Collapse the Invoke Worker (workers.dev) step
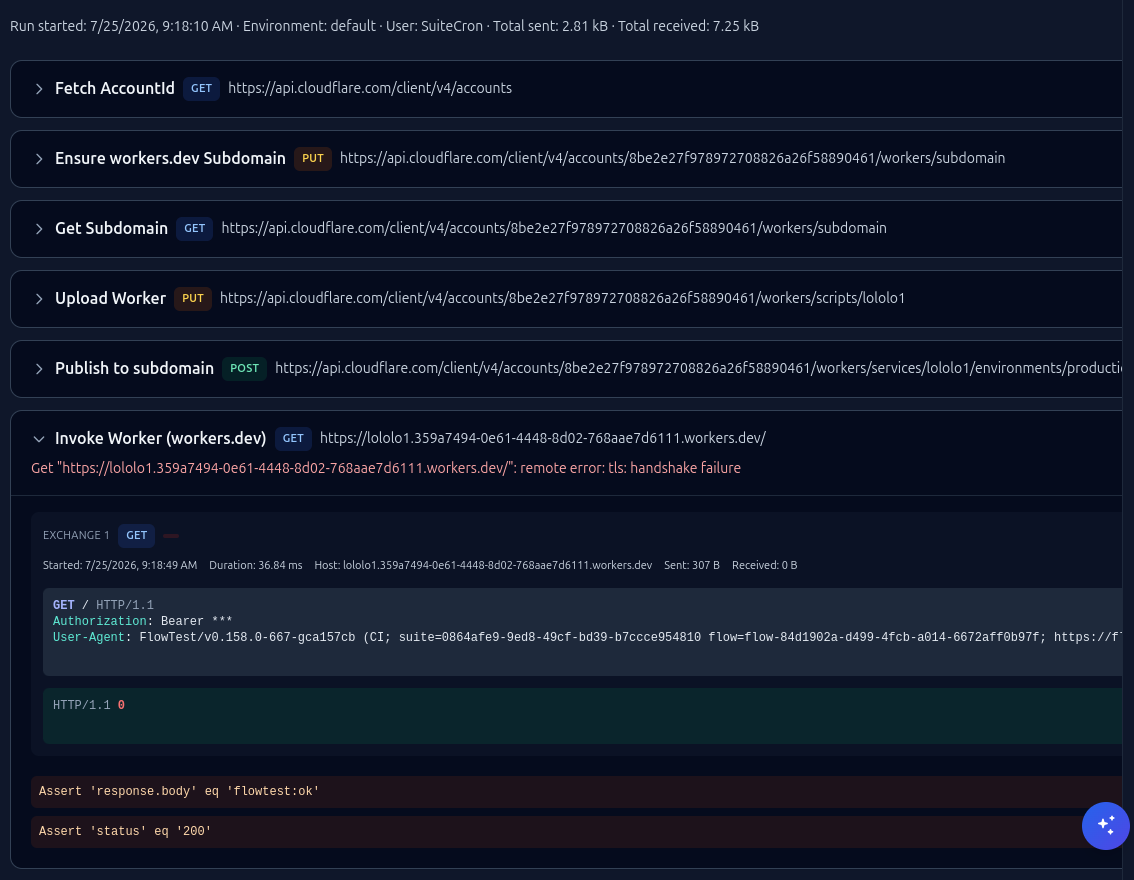The height and width of the screenshot is (880, 1134). (39, 439)
